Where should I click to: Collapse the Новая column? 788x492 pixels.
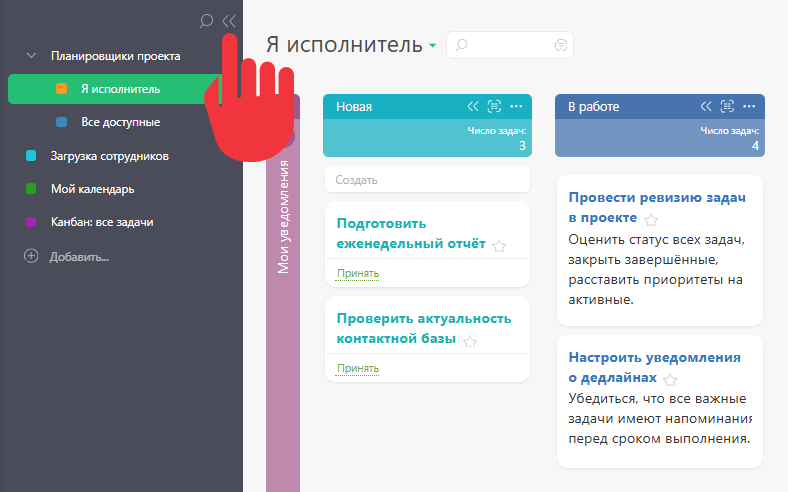click(x=473, y=107)
